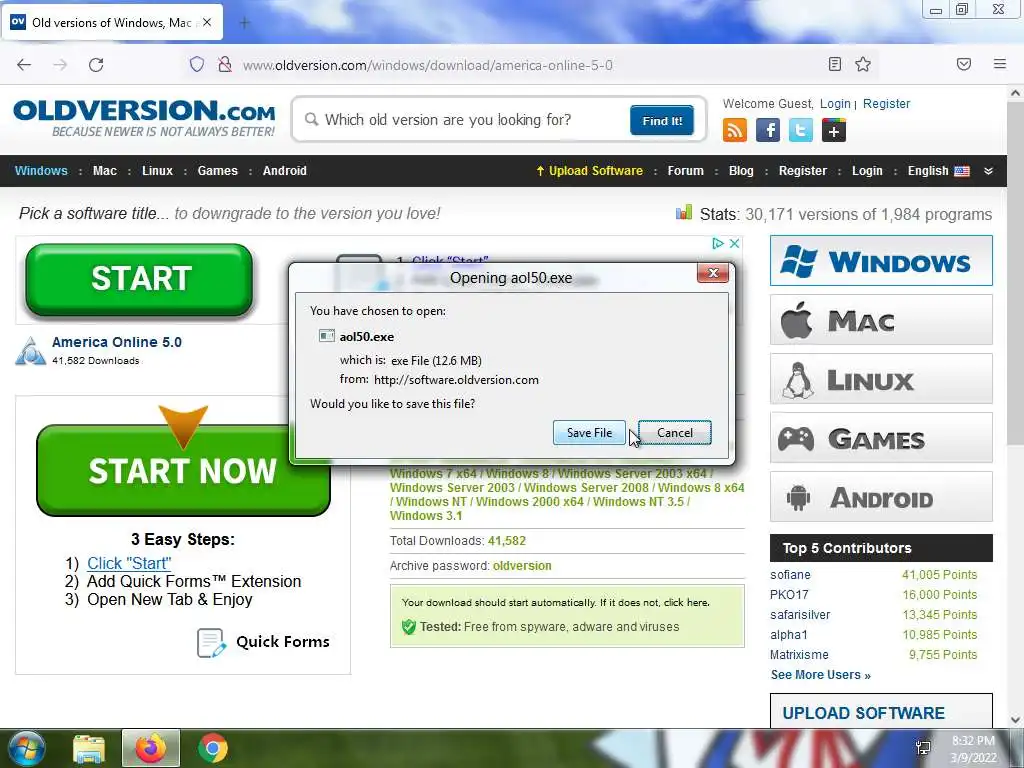The width and height of the screenshot is (1024, 768).
Task: Close the Old versions of Windows tab
Action: [x=207, y=22]
